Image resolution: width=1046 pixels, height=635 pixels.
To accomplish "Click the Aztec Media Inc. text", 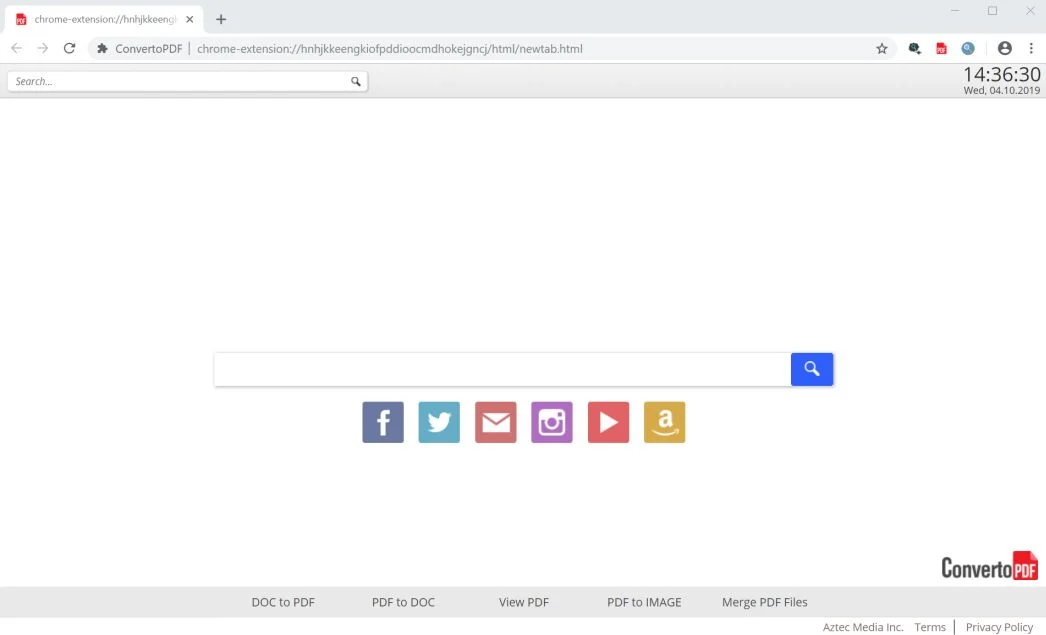I will [863, 627].
